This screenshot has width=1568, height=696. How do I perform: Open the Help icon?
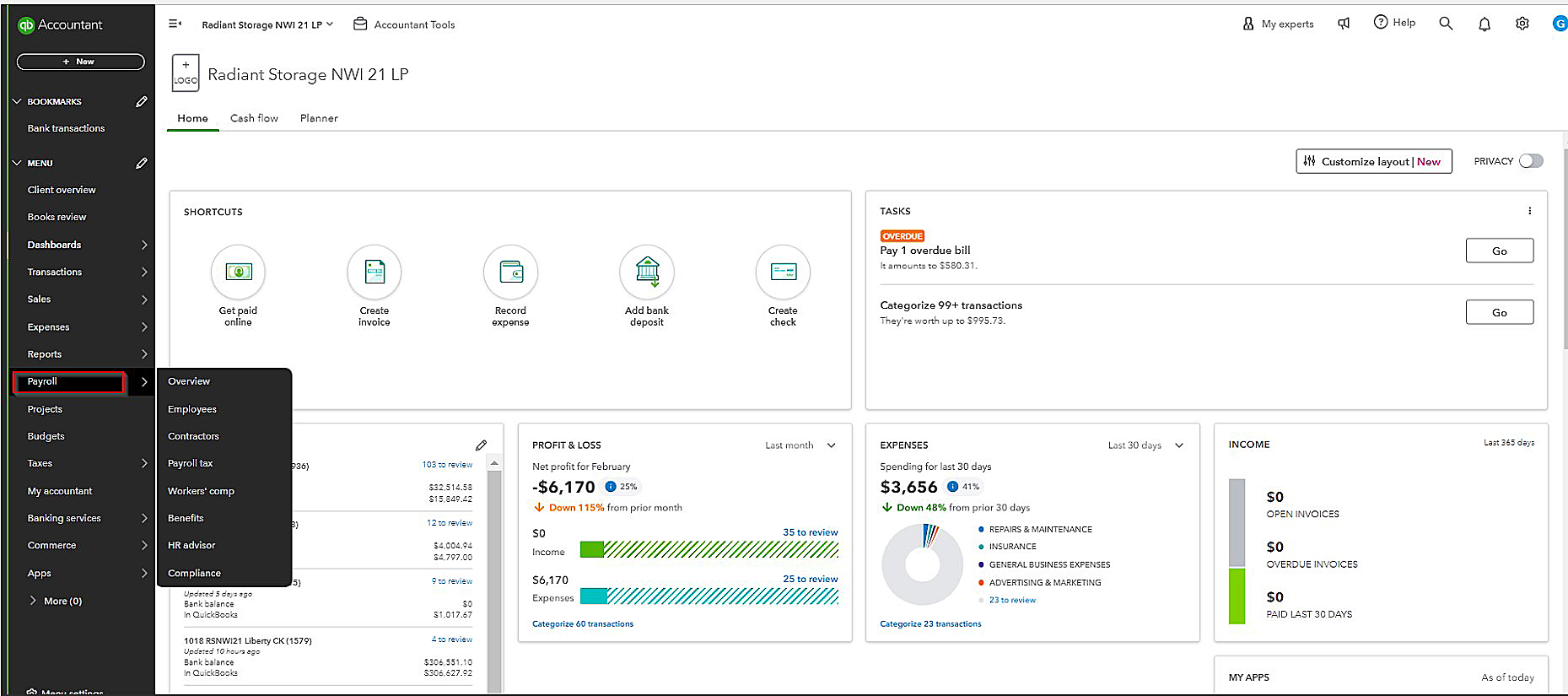pos(1381,22)
